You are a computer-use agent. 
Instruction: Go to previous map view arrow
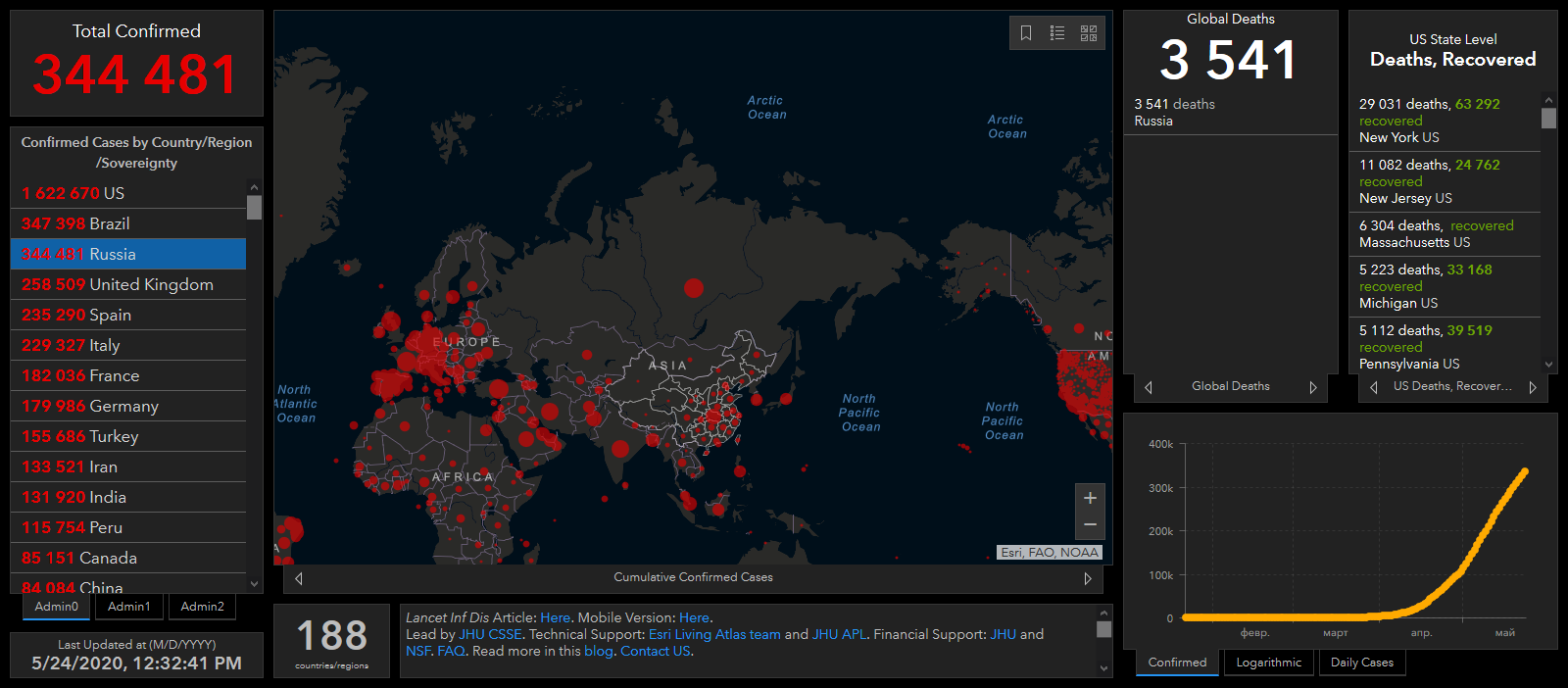(299, 578)
